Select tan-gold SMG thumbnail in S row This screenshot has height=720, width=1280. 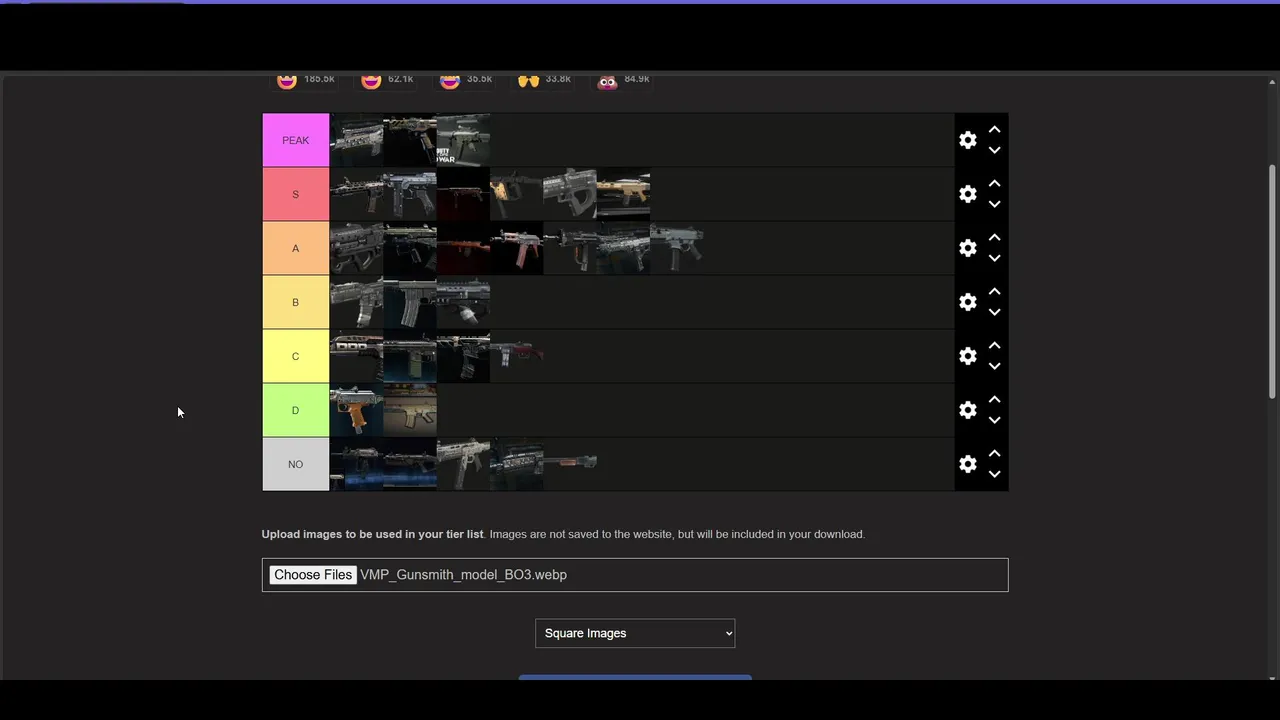(624, 194)
